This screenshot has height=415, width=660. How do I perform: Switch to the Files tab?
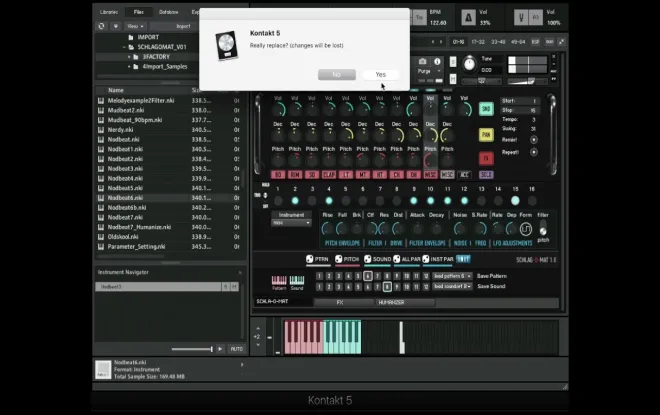pyautogui.click(x=138, y=12)
